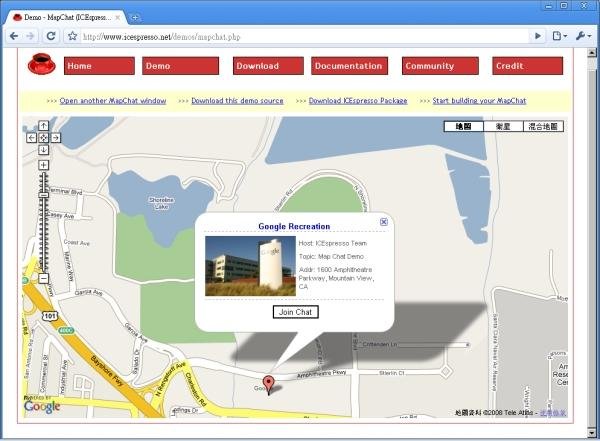The width and height of the screenshot is (600, 441).
Task: Maximize the browser window
Action: coord(564,5)
